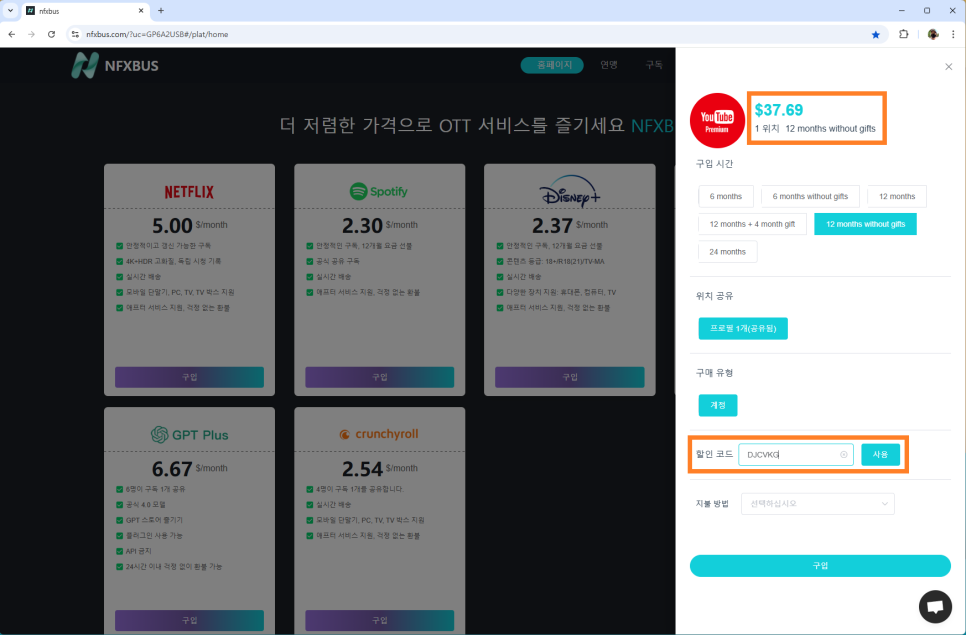Bookmark this page with the star icon
Image resolution: width=966 pixels, height=635 pixels.
(x=875, y=34)
